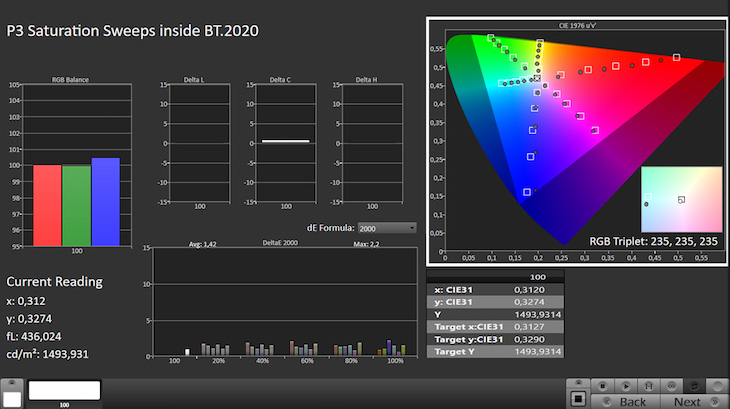Expand the pattern panel up-arrow at bottom left

click(x=12, y=383)
